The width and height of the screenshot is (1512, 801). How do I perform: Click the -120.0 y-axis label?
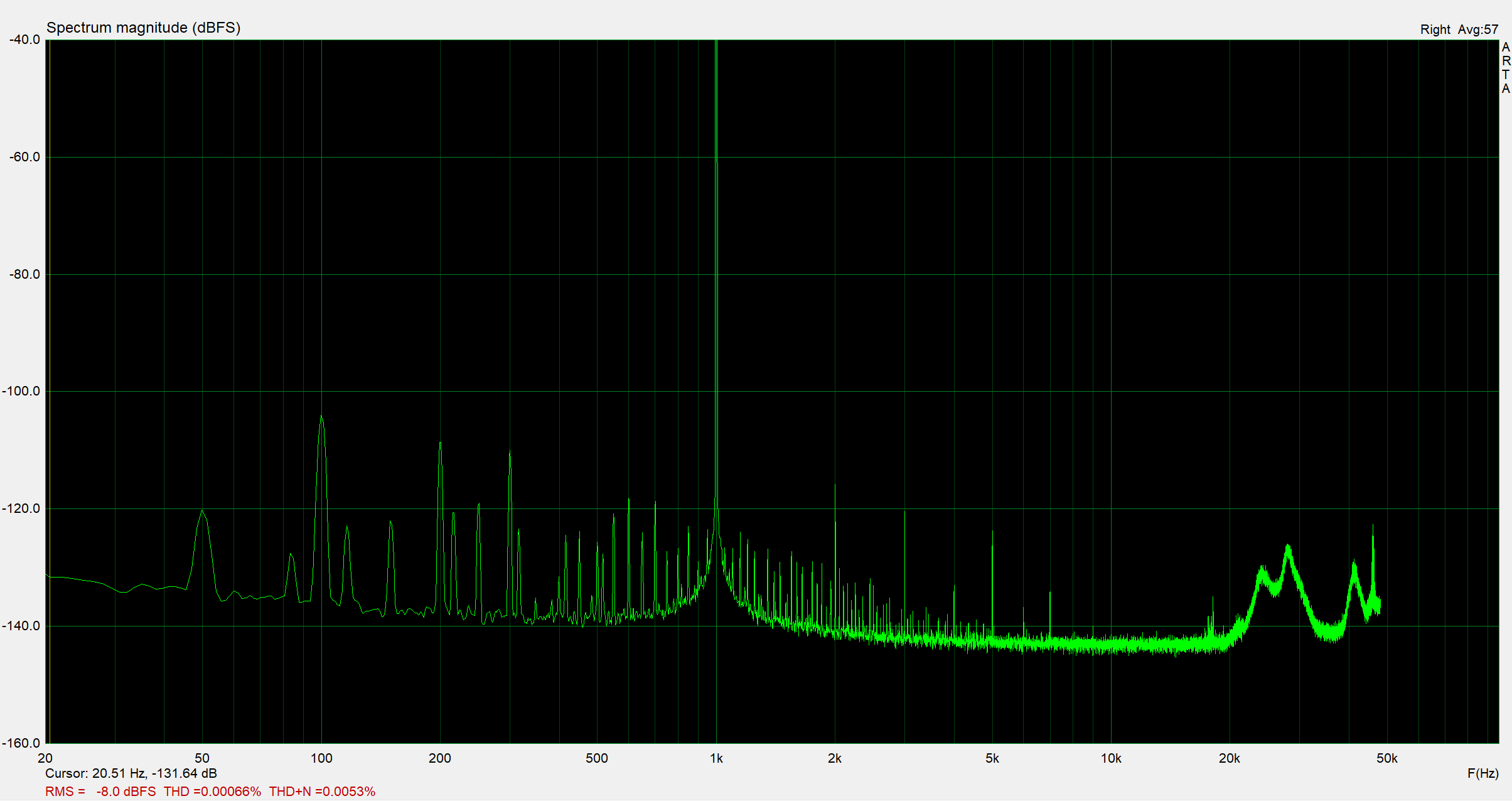21,508
